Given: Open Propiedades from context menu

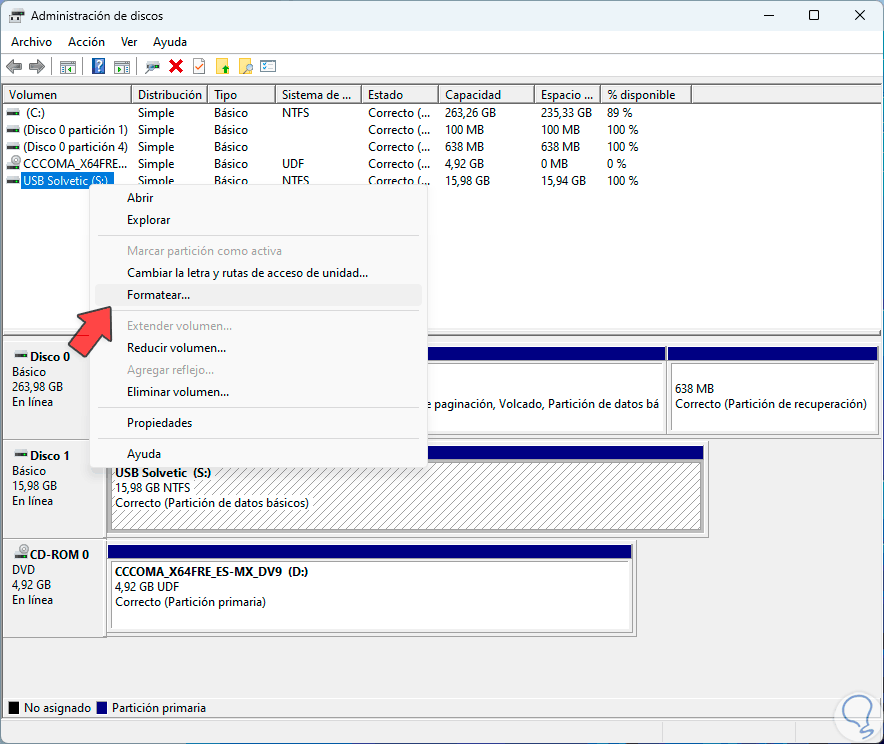Looking at the screenshot, I should 258,423.
